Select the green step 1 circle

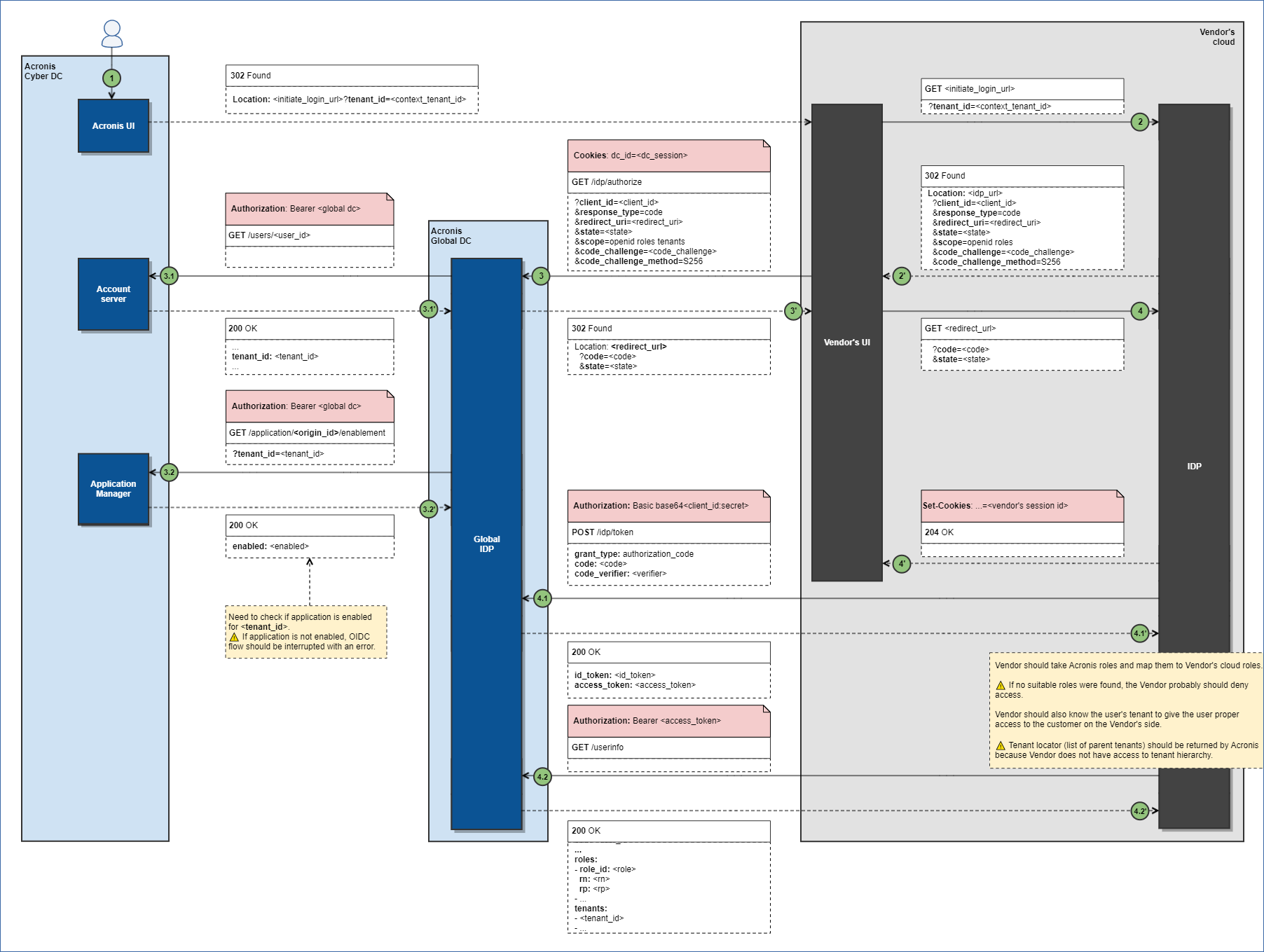pyautogui.click(x=111, y=78)
